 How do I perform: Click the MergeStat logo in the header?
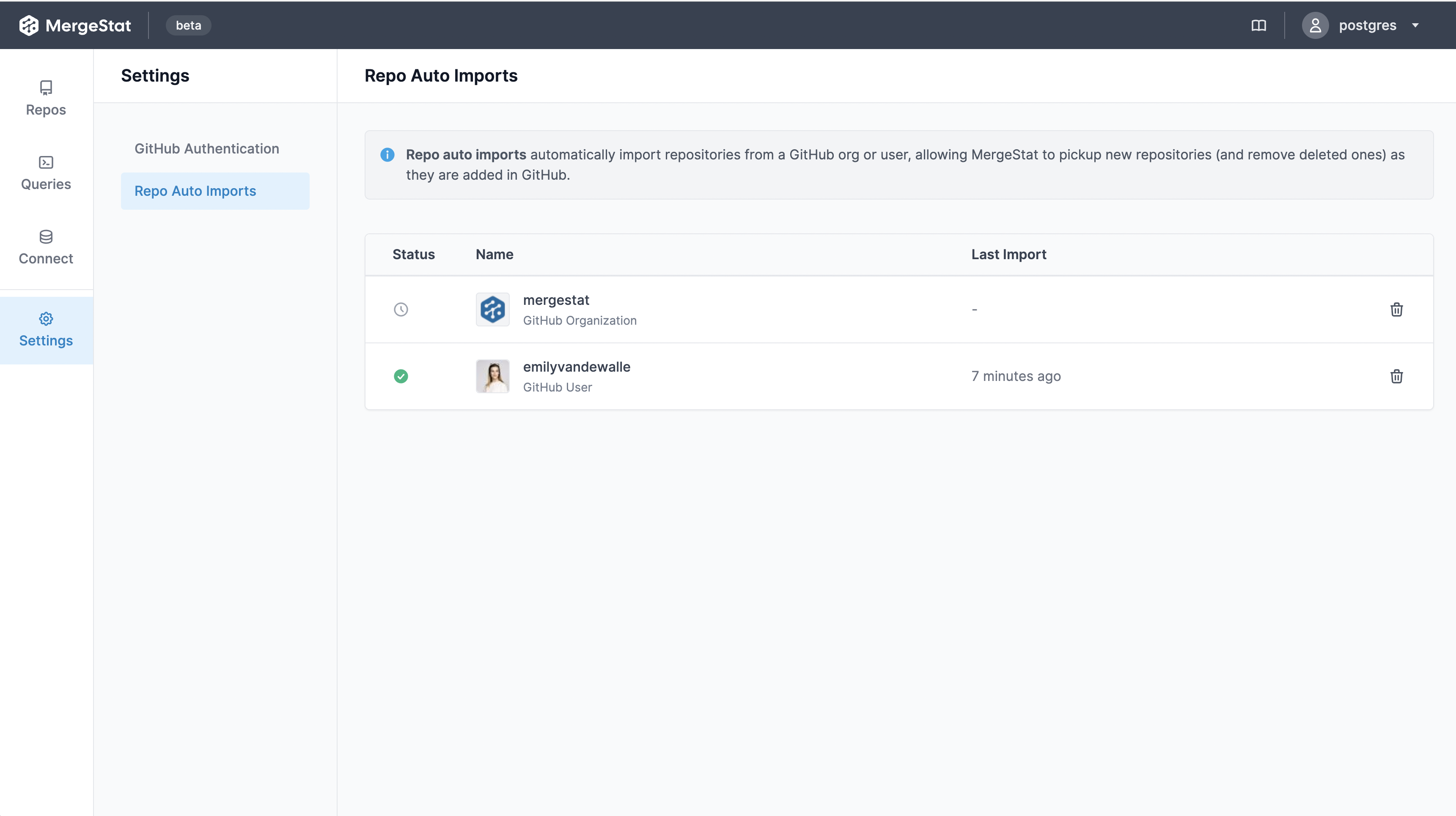click(75, 25)
